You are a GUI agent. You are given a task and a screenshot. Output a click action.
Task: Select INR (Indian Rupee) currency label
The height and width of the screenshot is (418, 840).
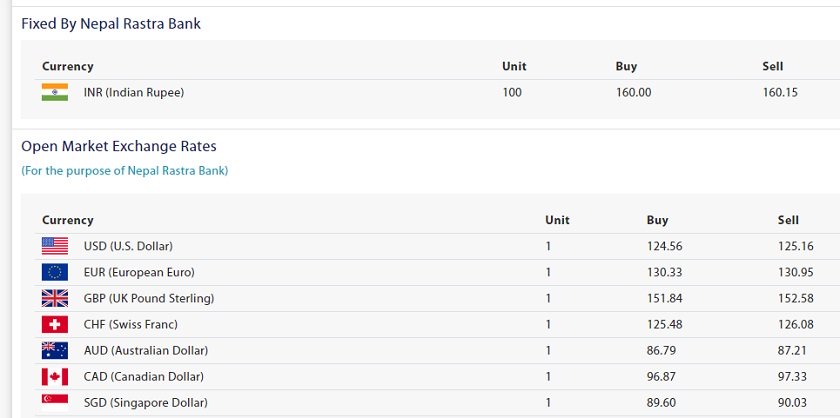(x=134, y=92)
